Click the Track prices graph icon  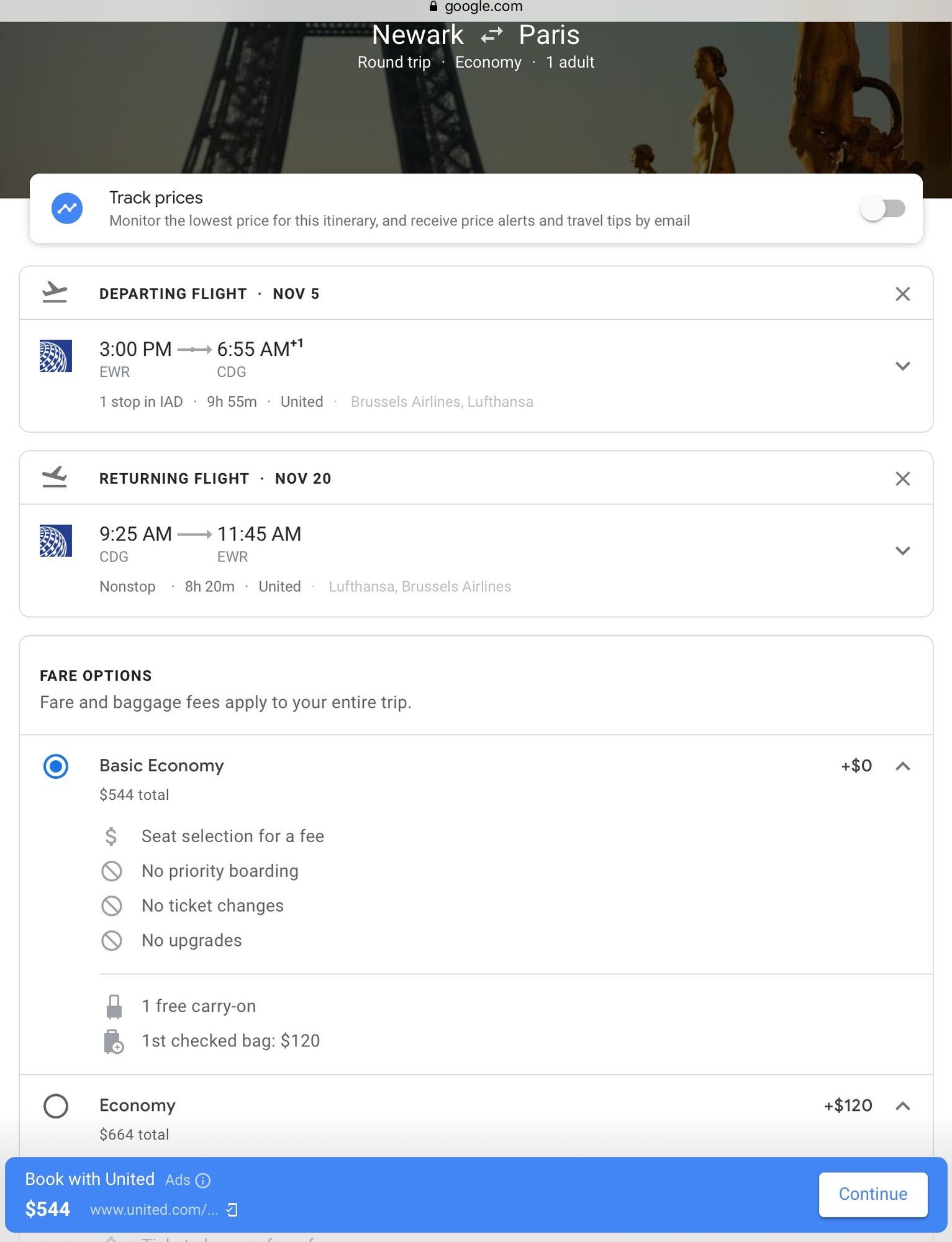67,209
